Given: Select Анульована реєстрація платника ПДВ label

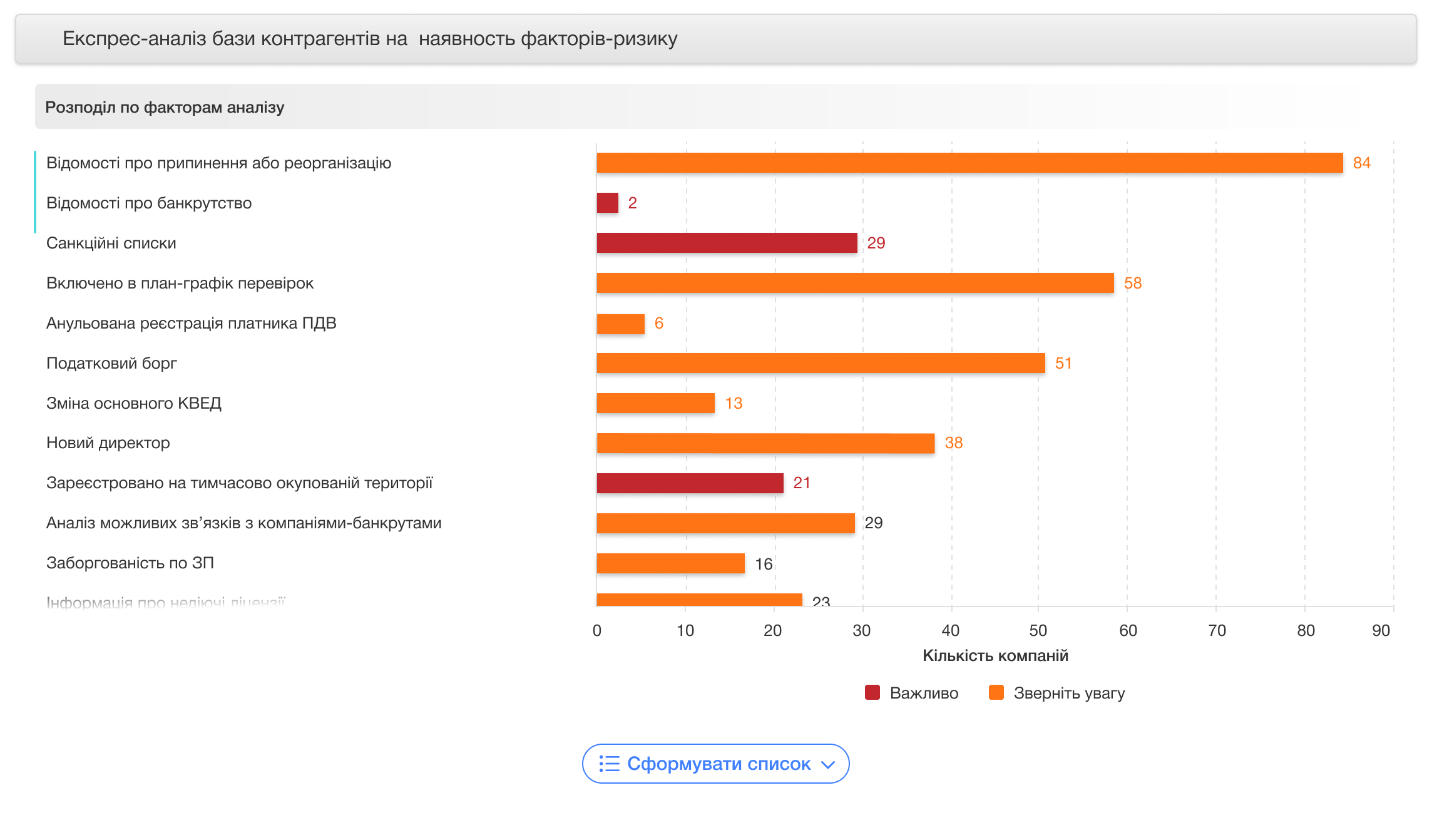Looking at the screenshot, I should click(191, 323).
